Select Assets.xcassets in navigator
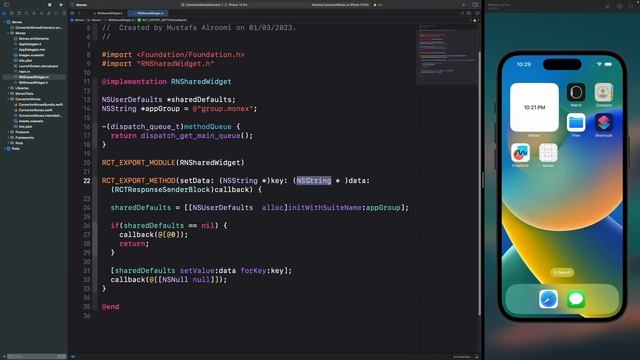The height and width of the screenshot is (360, 640). click(31, 121)
